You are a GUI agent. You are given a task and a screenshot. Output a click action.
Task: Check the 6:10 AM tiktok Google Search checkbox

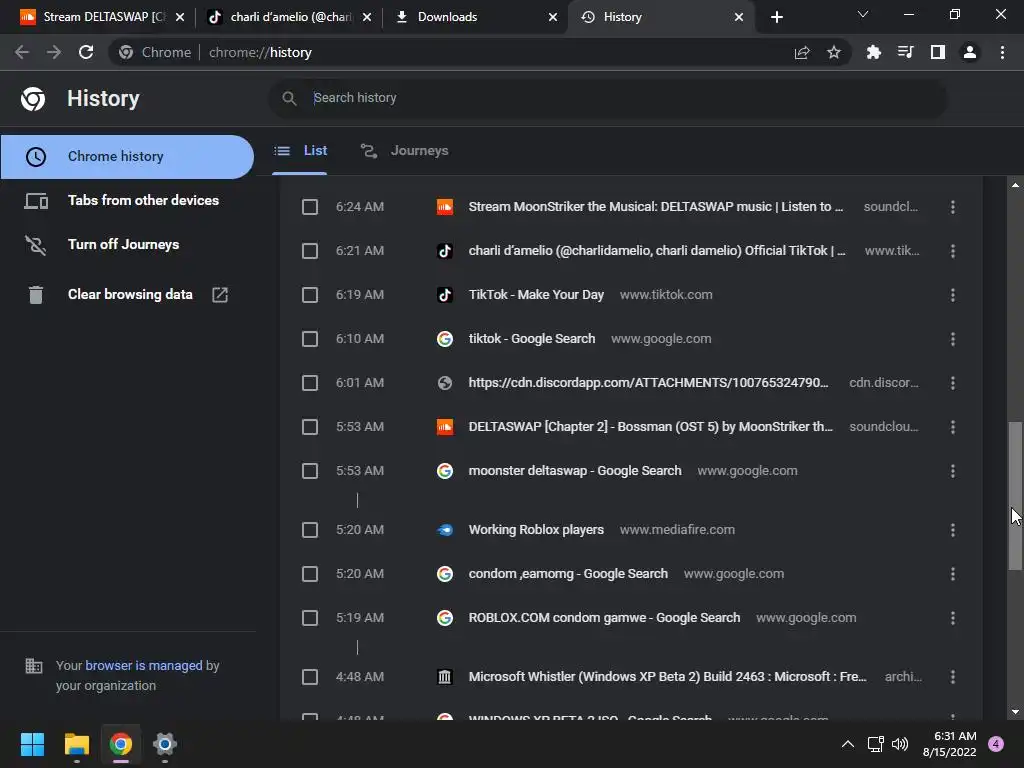(310, 339)
